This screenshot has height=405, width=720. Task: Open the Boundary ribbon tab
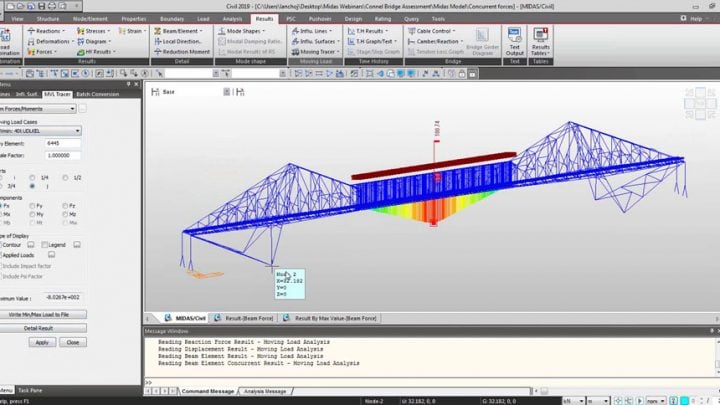pos(172,19)
